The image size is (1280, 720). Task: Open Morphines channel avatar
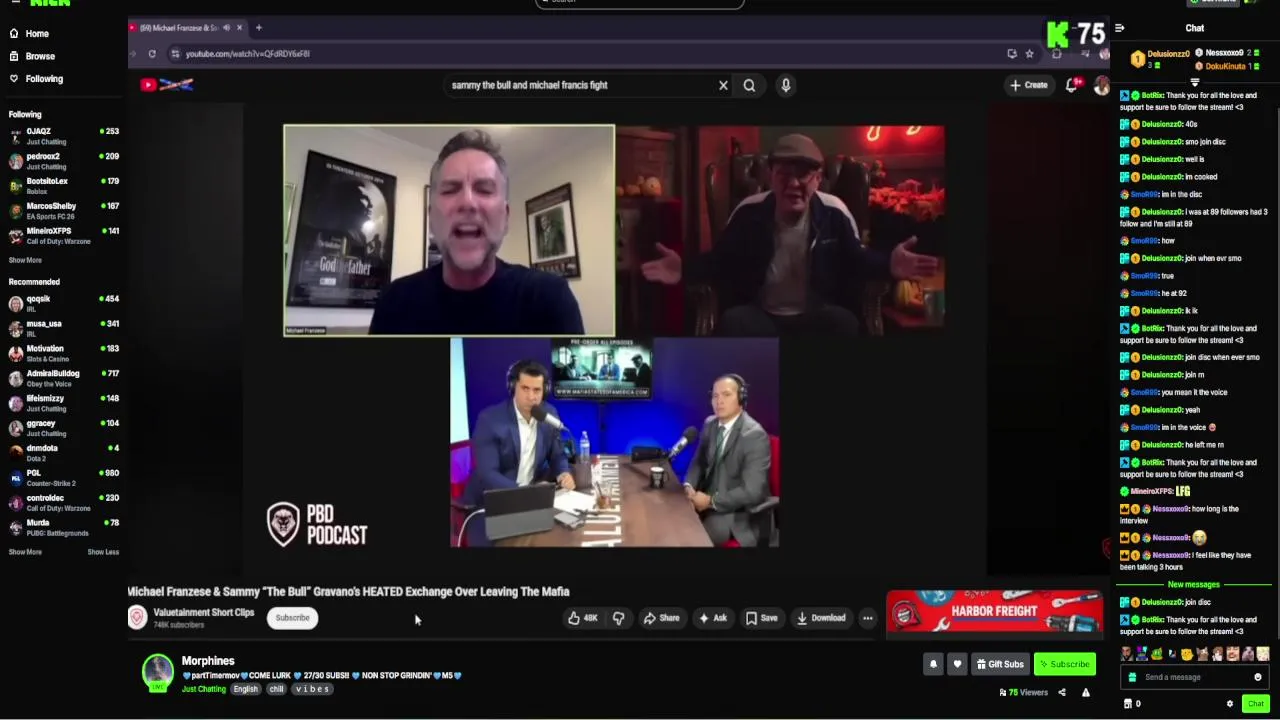point(157,672)
